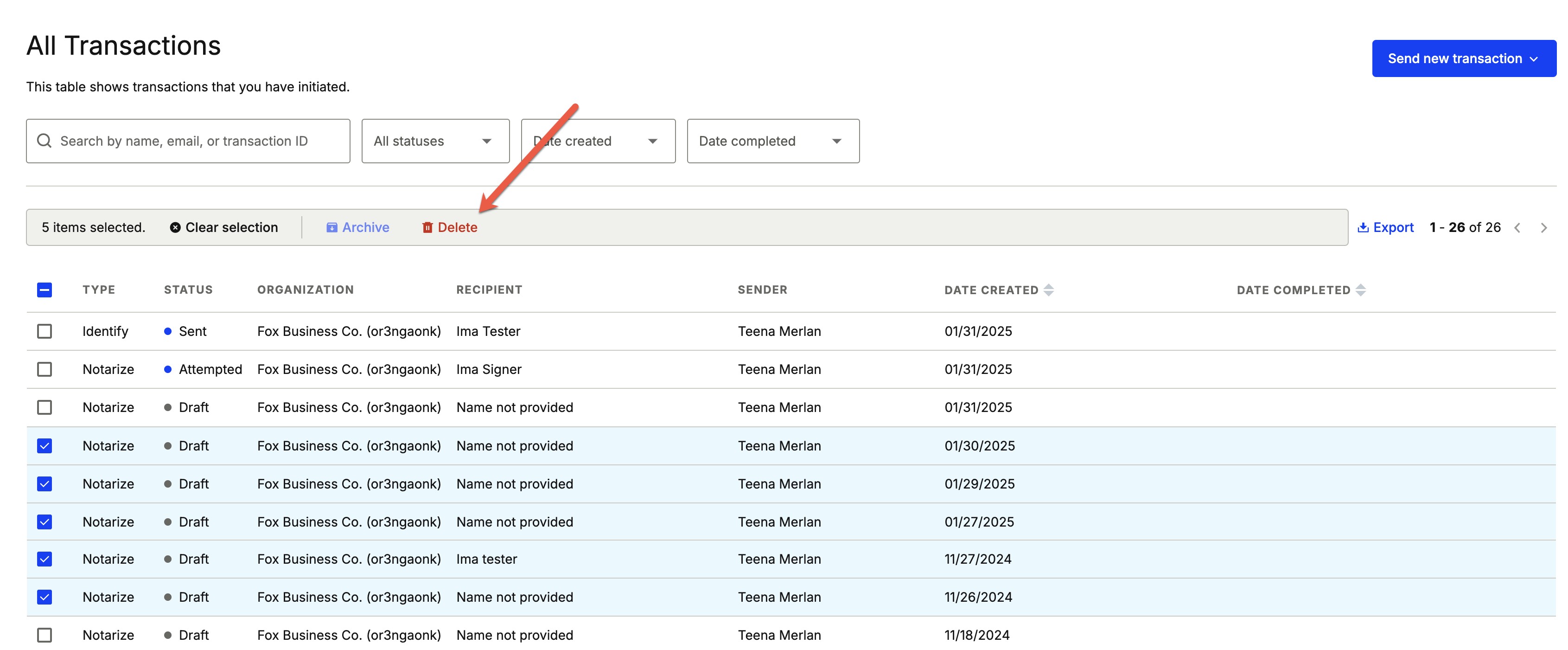
Task: Check the Identify Ima Tester row
Action: [45, 331]
